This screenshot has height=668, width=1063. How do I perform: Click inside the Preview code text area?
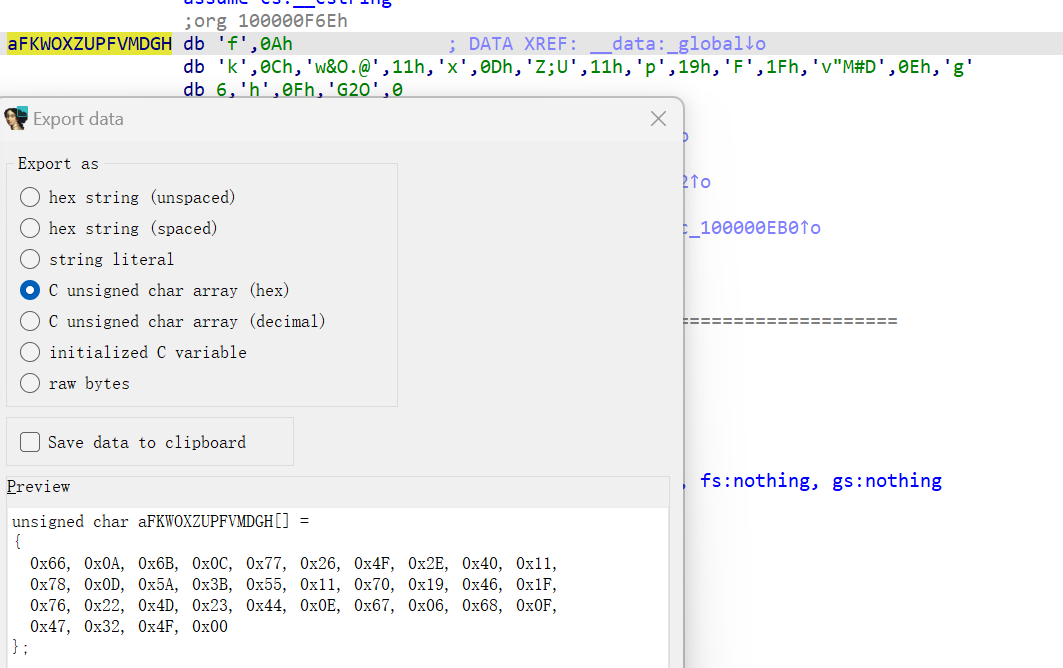tap(400, 580)
